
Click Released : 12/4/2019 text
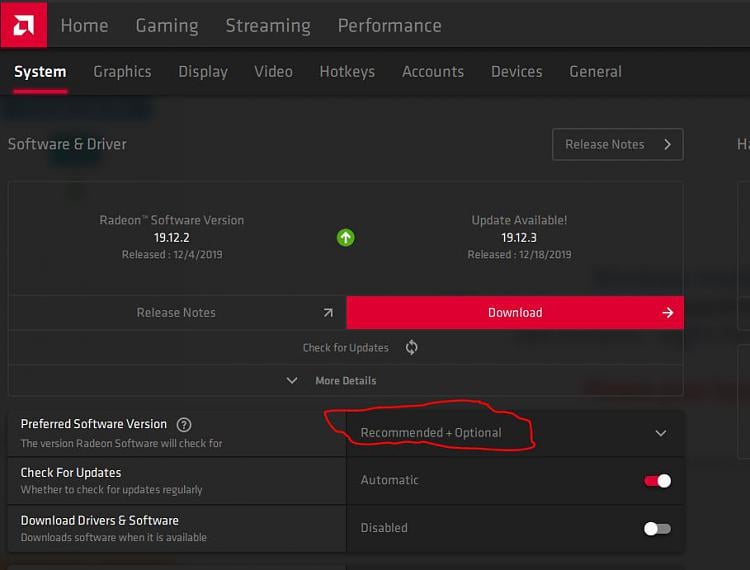[x=172, y=254]
